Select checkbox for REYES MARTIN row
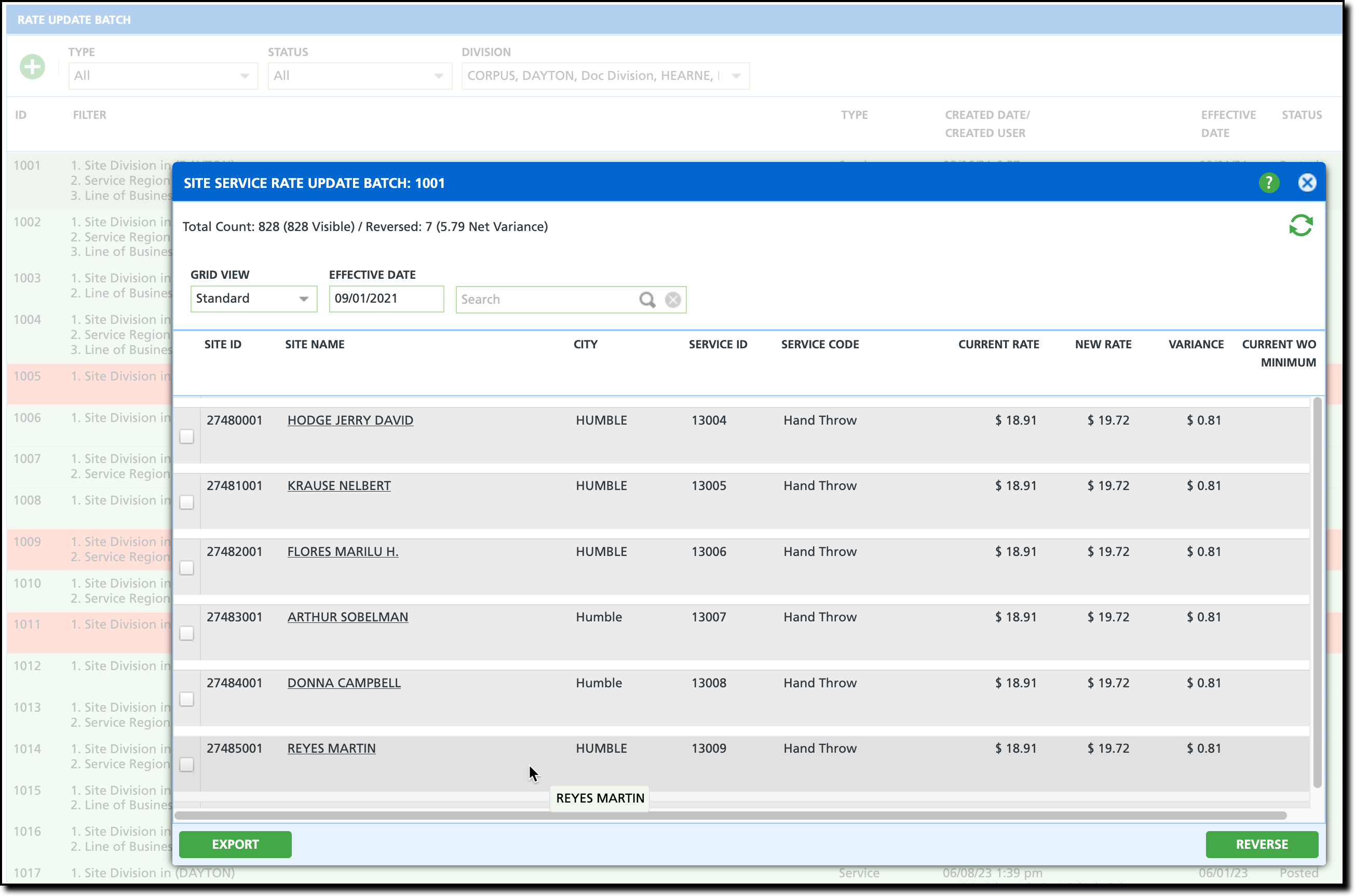 pyautogui.click(x=187, y=765)
